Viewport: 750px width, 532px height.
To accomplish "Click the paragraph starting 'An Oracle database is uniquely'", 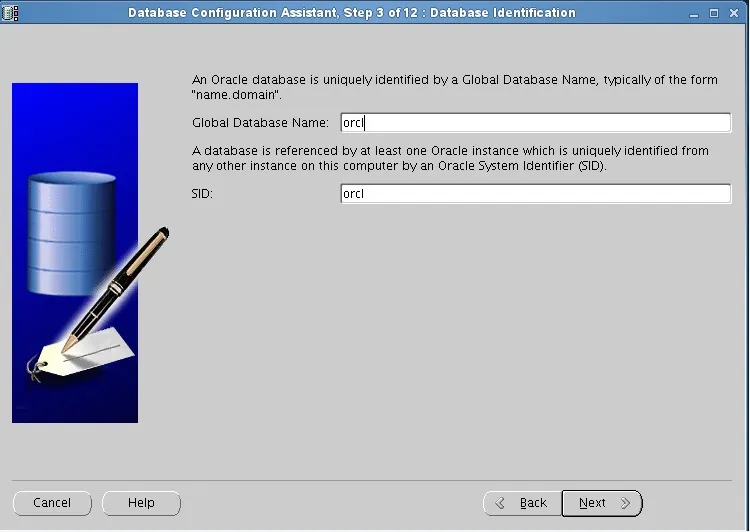I will click(454, 87).
